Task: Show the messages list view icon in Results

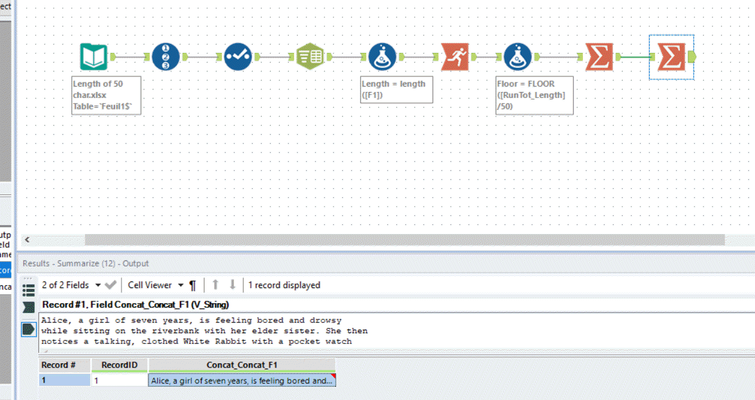Action: (28, 290)
